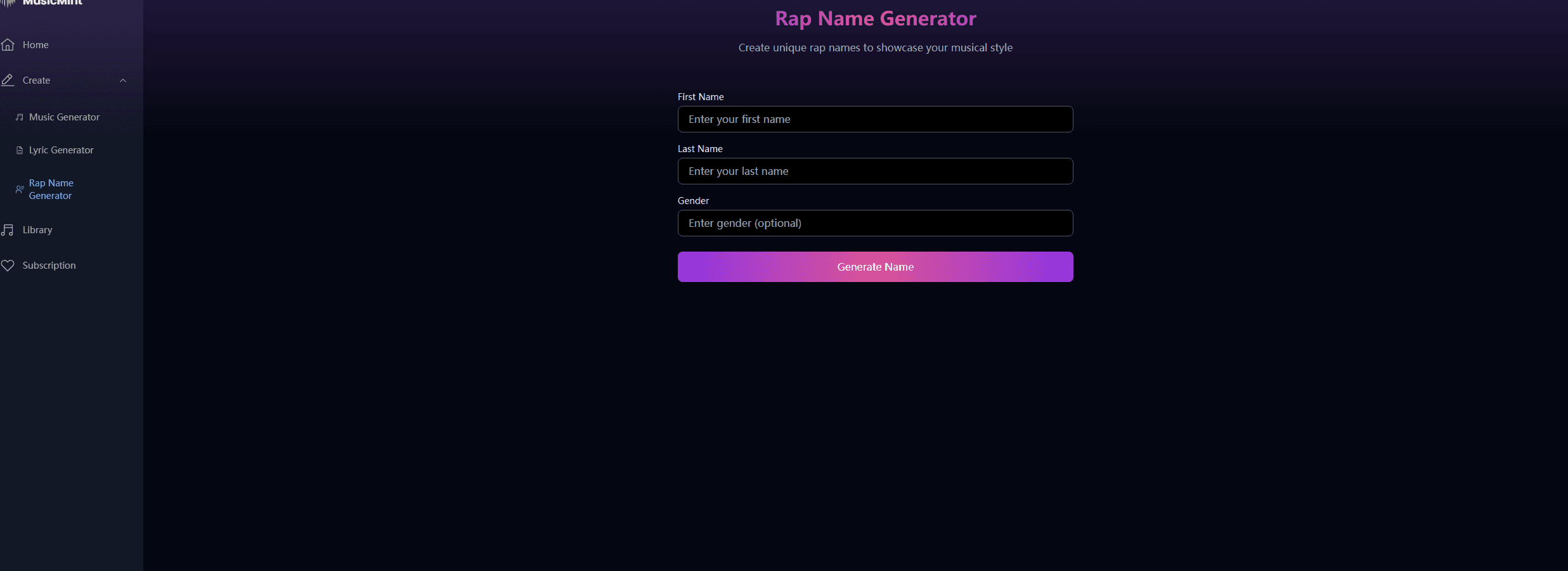The width and height of the screenshot is (1568, 571).
Task: Click the Subscription heart icon
Action: click(x=8, y=266)
